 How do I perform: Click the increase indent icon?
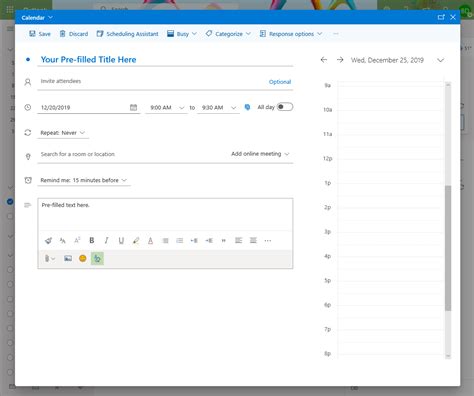tap(209, 240)
